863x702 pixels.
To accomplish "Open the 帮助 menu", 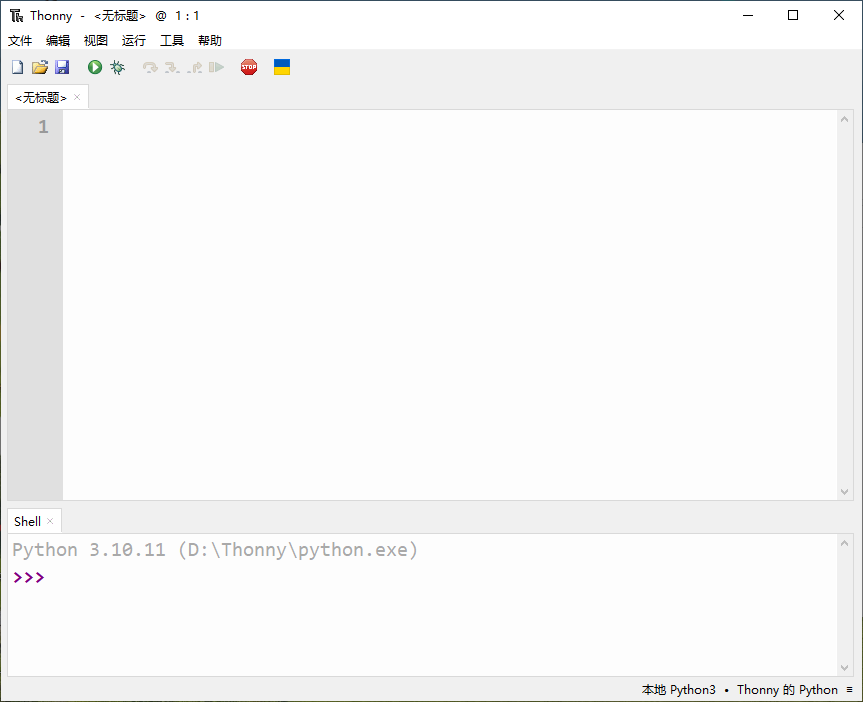I will tap(210, 40).
